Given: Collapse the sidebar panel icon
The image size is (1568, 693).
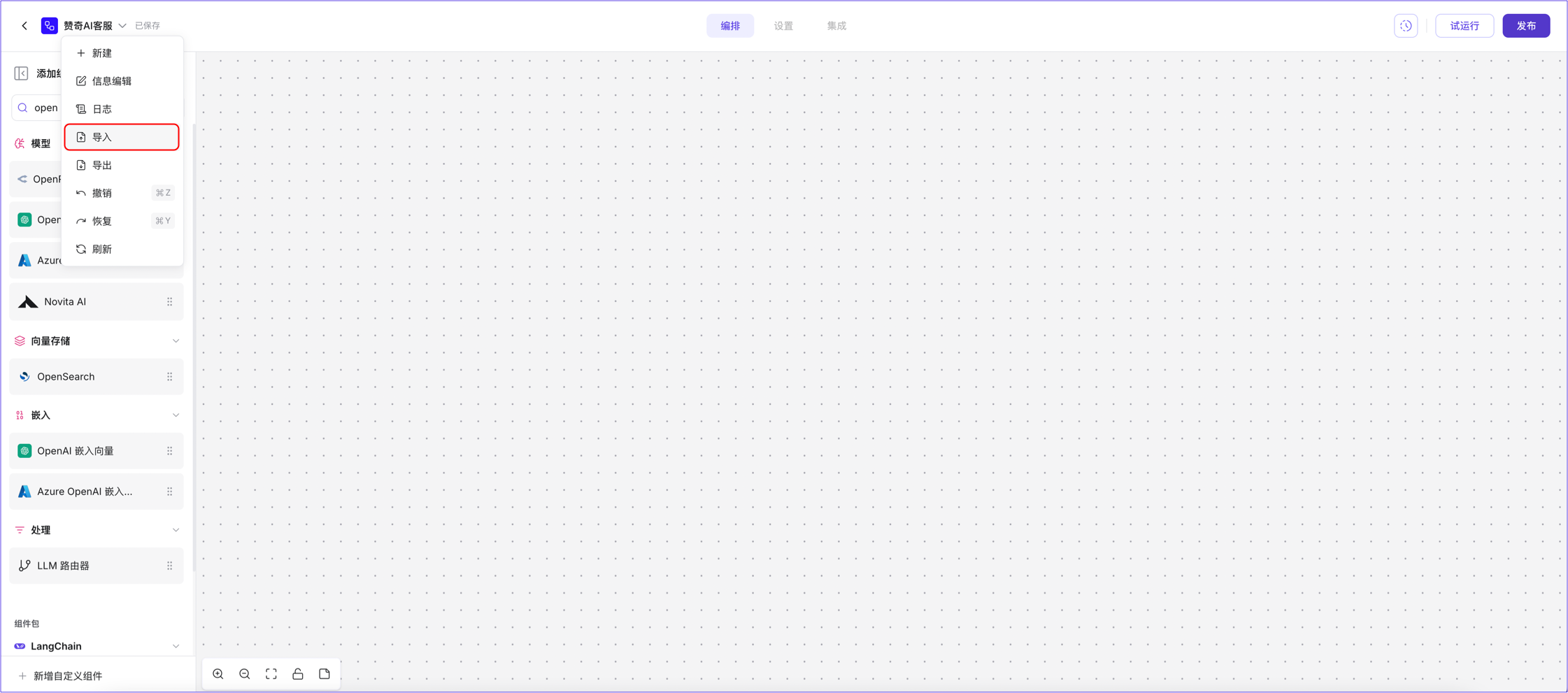Looking at the screenshot, I should coord(21,73).
